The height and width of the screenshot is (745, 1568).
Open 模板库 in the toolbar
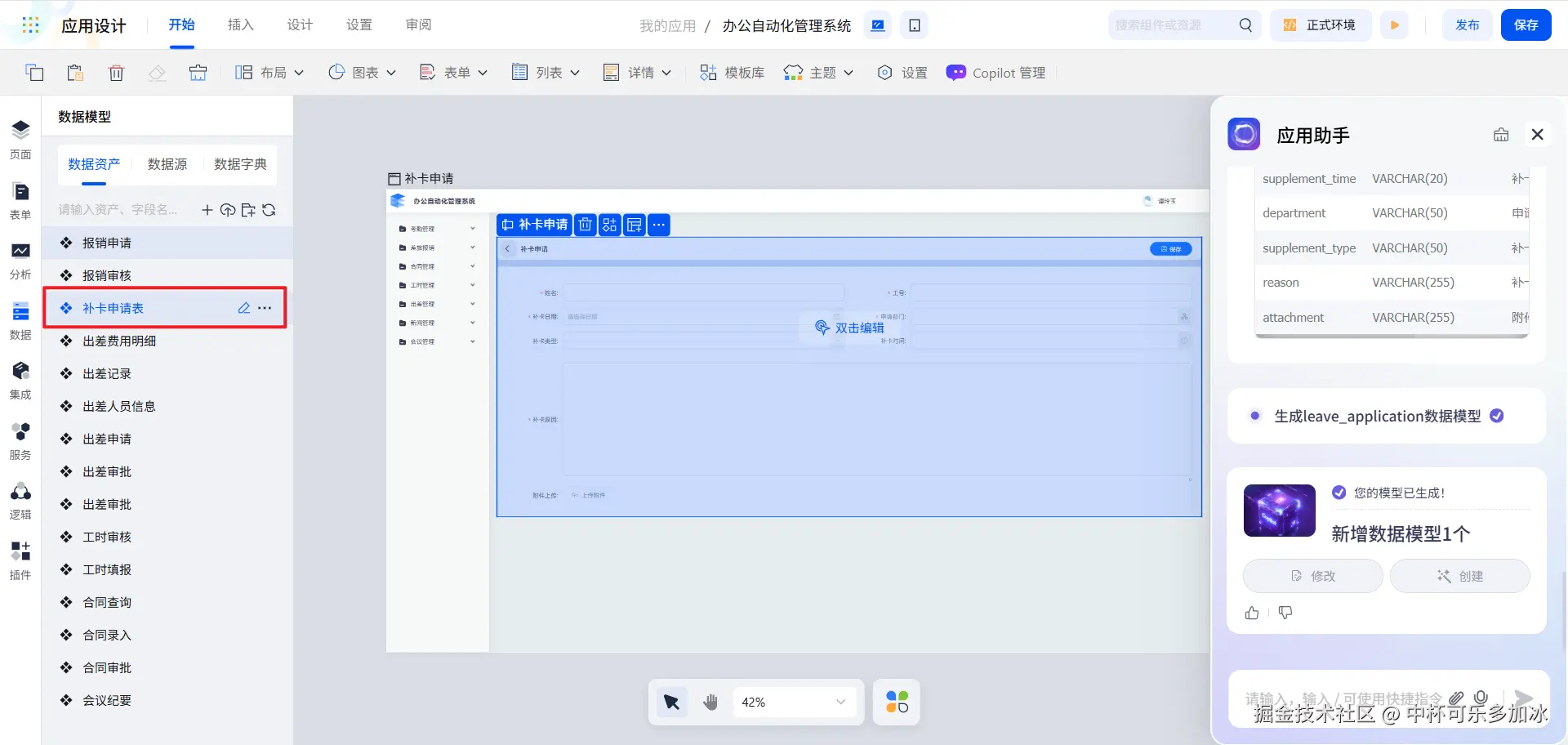pos(732,73)
